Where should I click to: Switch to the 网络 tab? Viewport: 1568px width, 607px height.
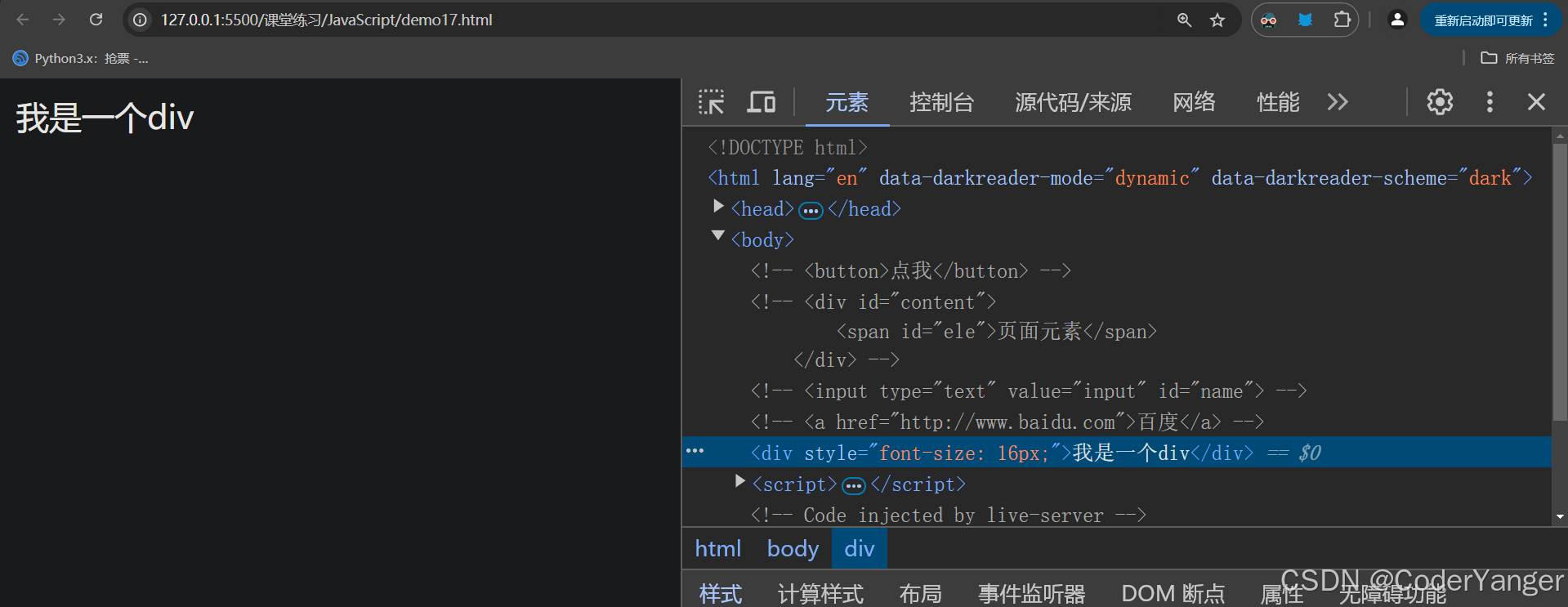[1195, 102]
